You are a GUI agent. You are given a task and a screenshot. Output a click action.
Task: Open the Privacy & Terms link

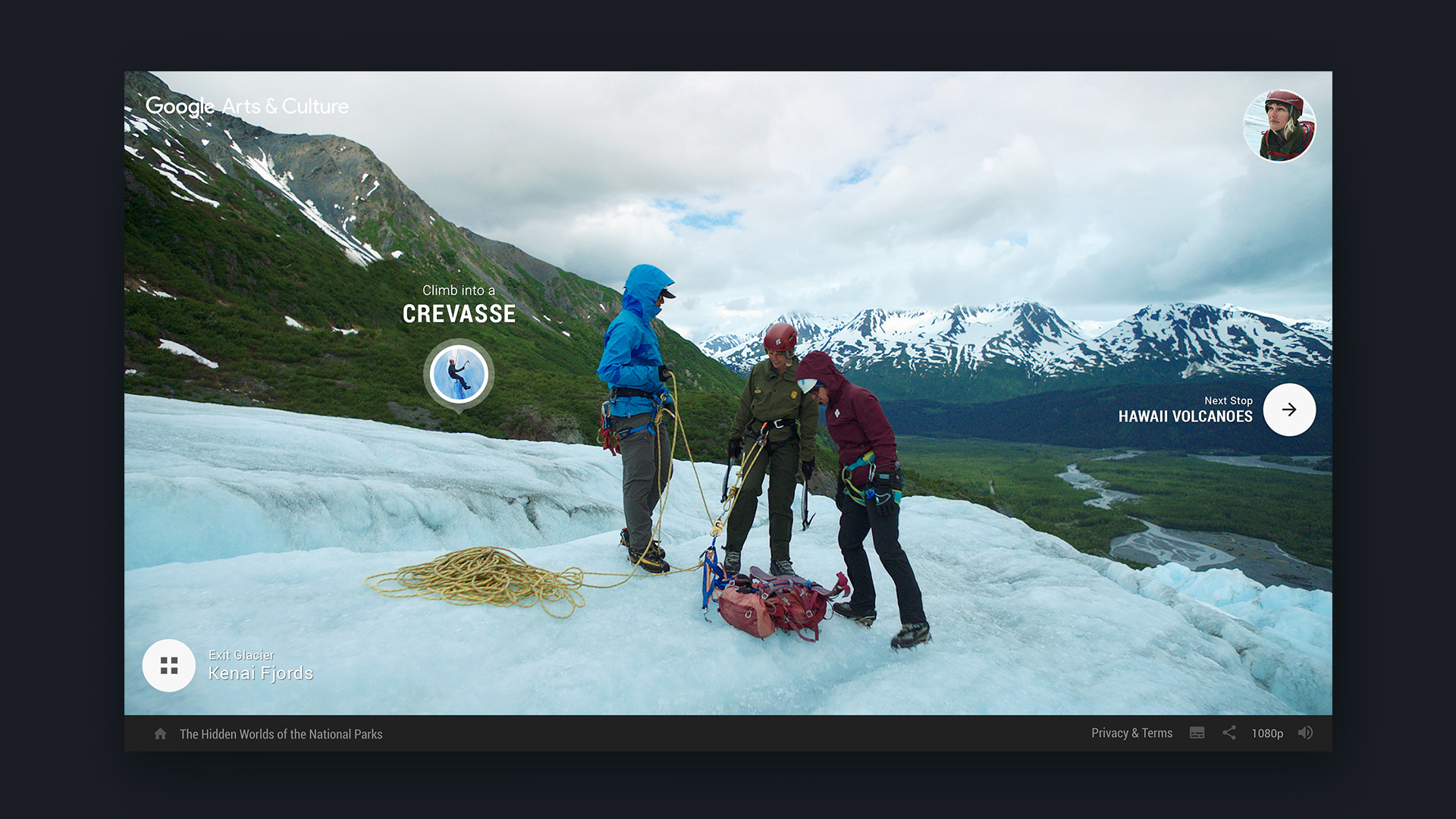click(1131, 733)
